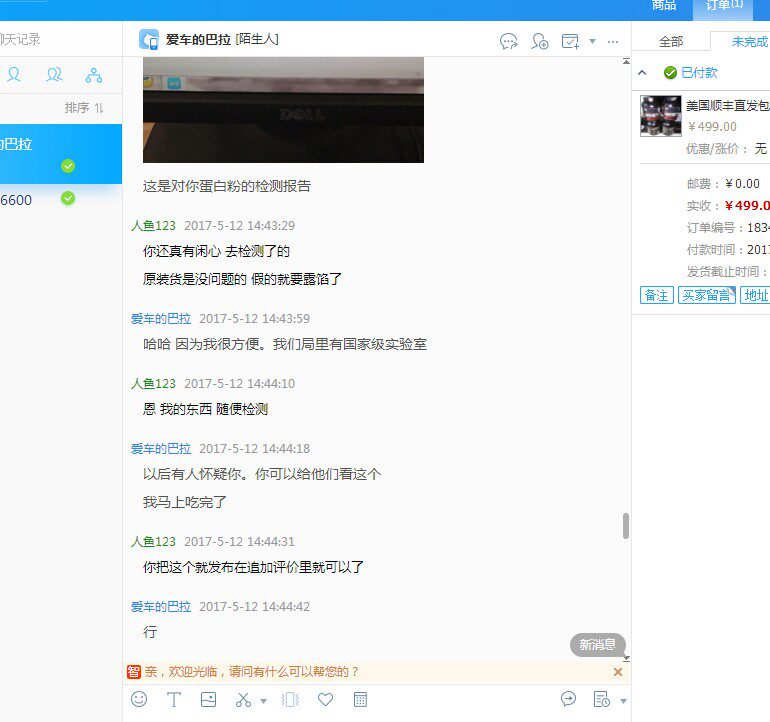Open the 商品 tab at top

[664, 6]
